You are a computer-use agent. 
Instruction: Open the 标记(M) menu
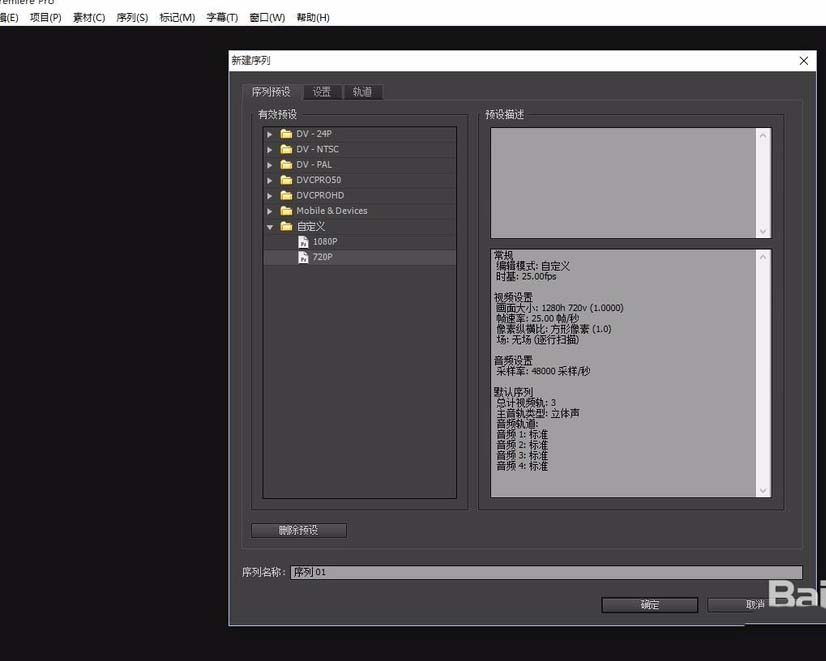[x=177, y=17]
